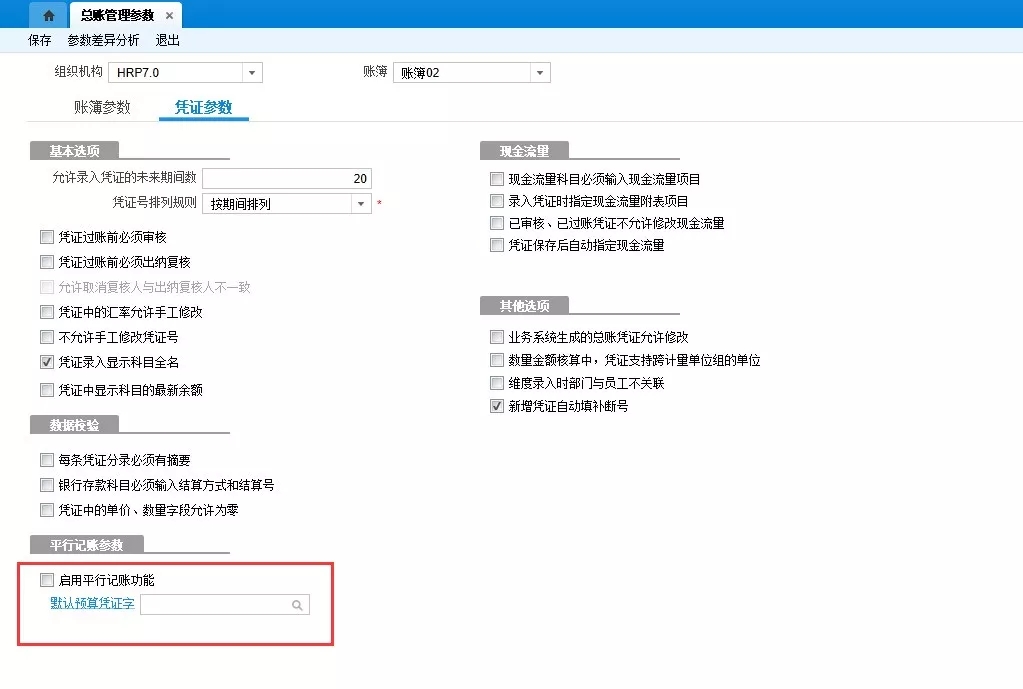Enable 银行存款科目必须输入结算方式和结算号 checkbox

click(x=47, y=485)
